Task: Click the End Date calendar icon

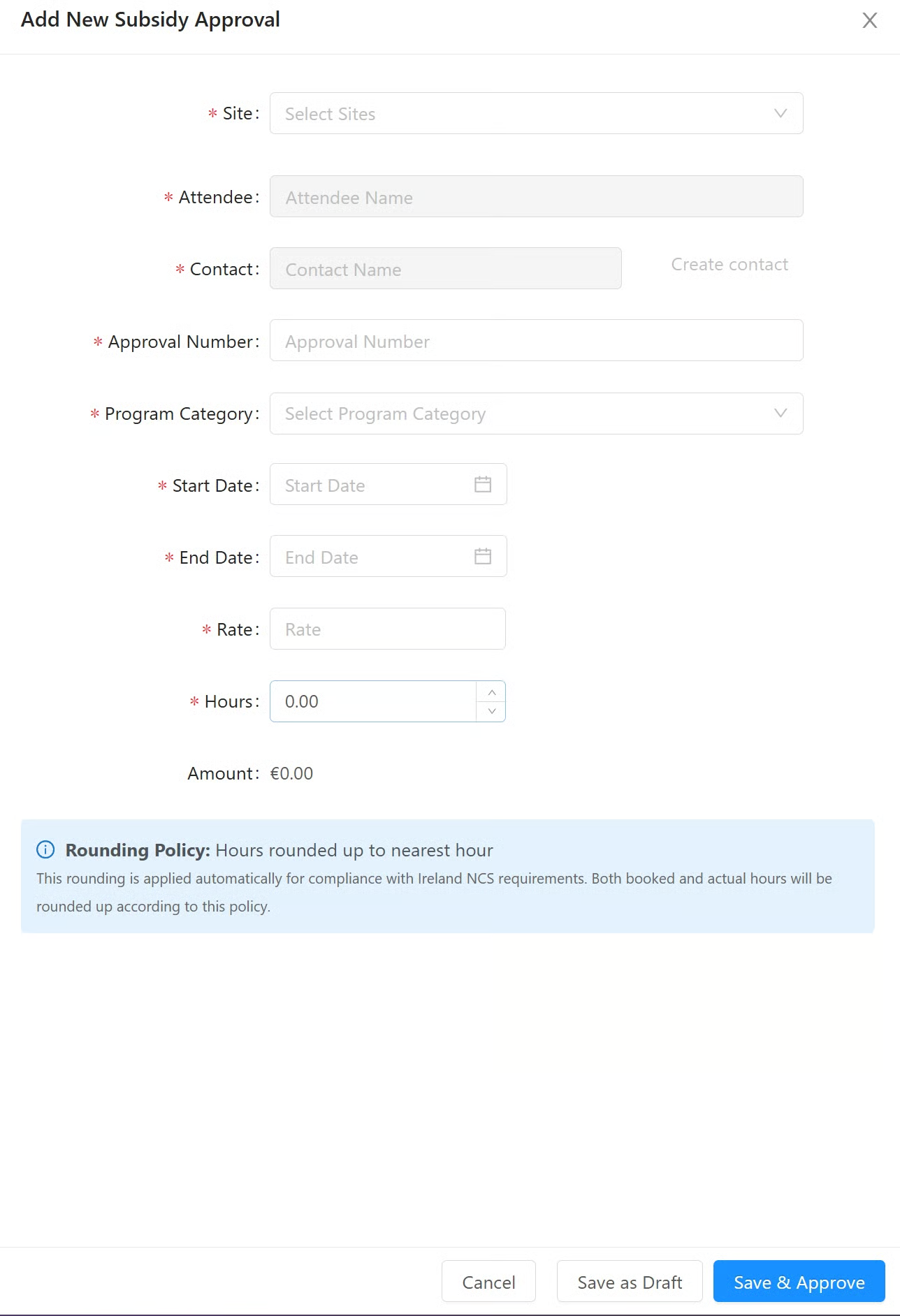Action: (483, 557)
